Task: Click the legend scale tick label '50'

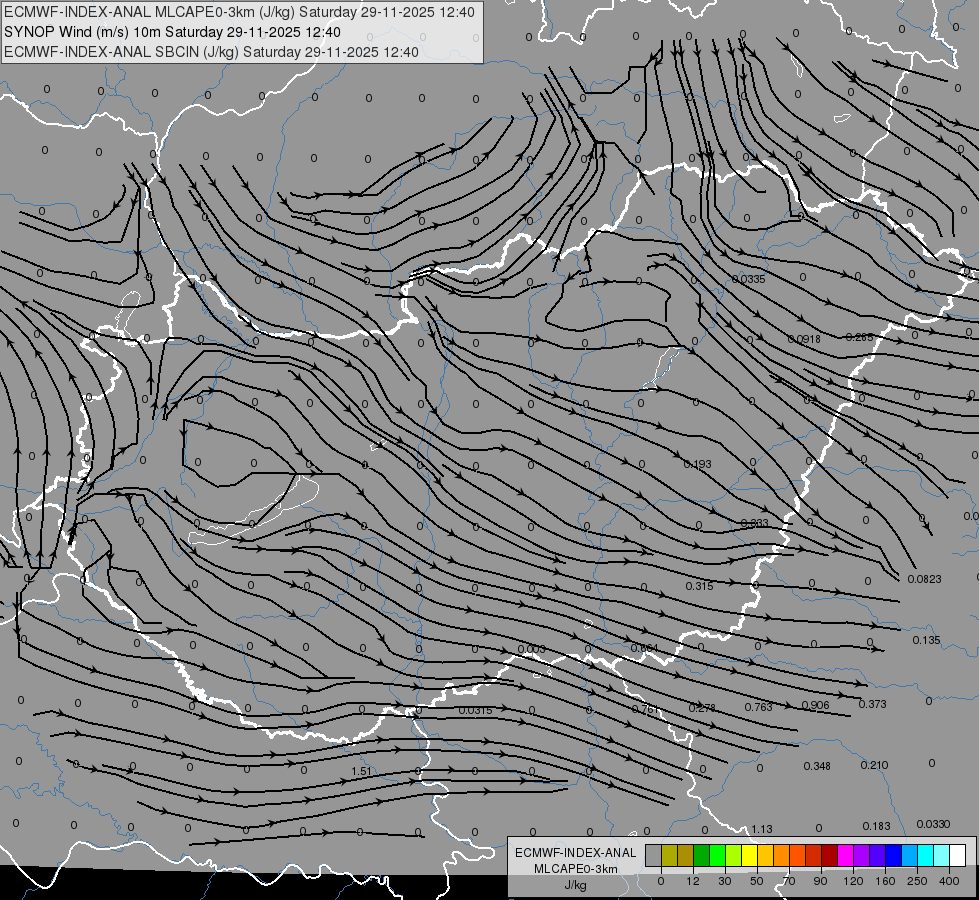Action: pyautogui.click(x=757, y=881)
